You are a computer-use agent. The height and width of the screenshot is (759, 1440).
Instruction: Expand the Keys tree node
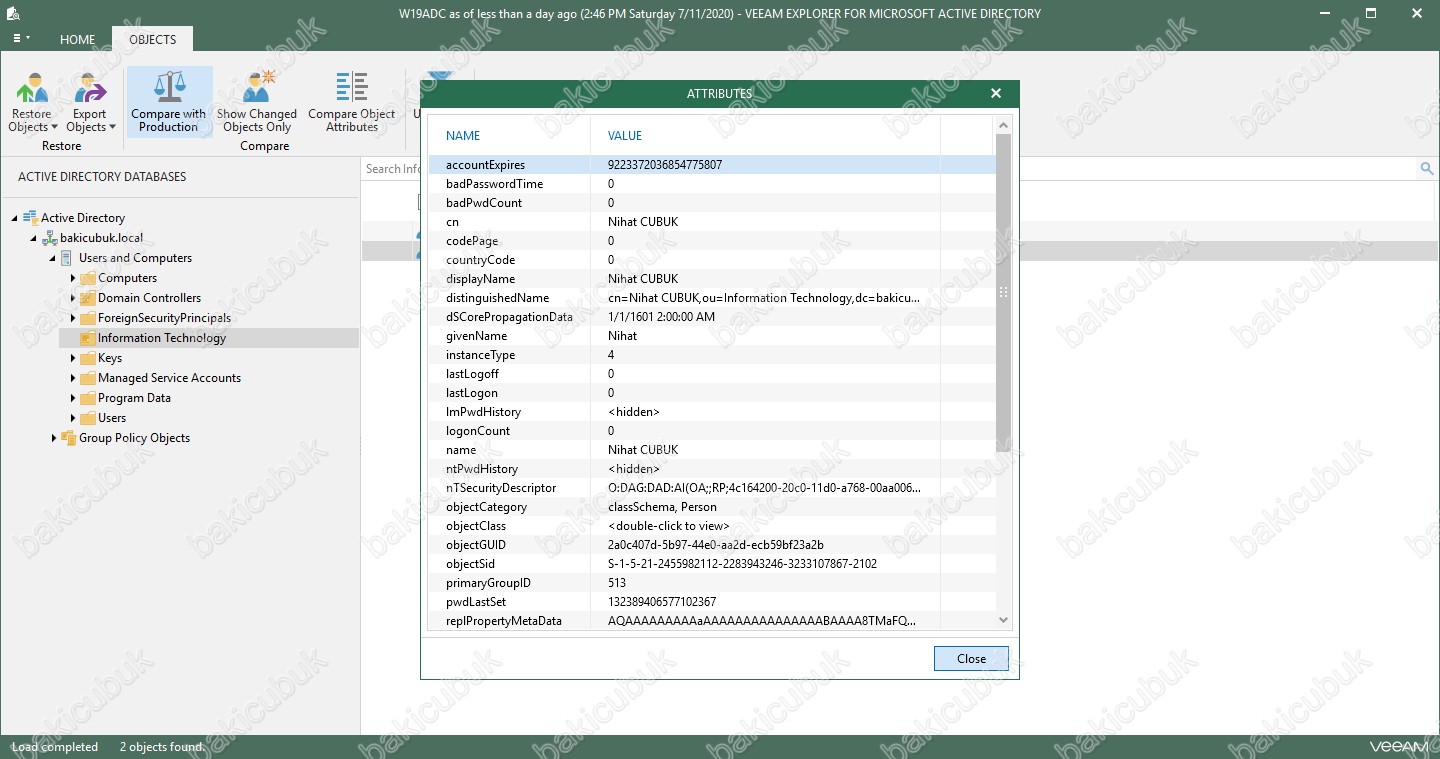tap(73, 358)
